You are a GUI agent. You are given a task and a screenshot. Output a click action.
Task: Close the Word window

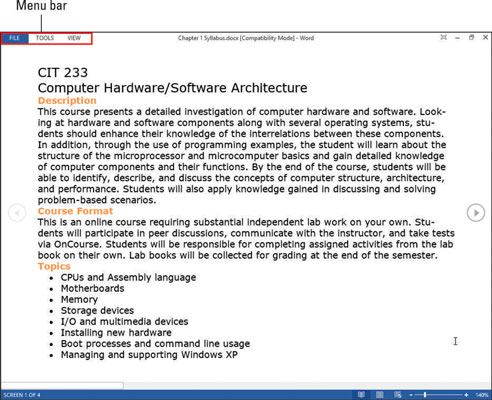485,37
